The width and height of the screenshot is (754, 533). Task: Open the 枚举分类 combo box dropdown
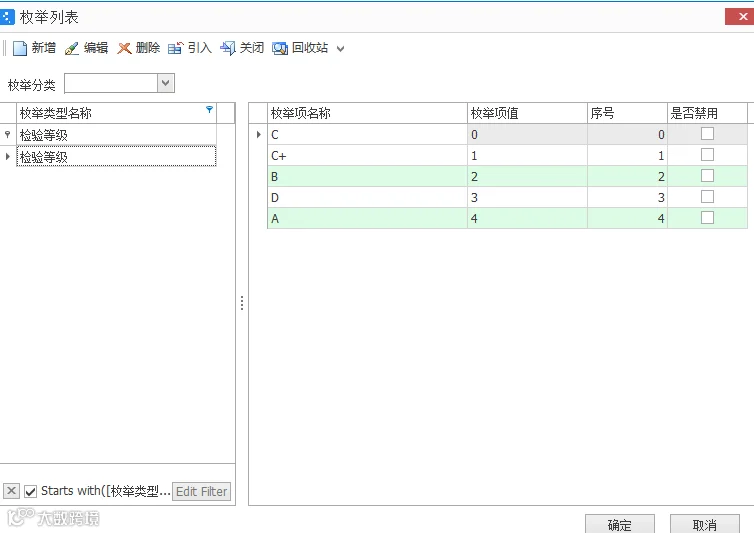click(x=165, y=83)
